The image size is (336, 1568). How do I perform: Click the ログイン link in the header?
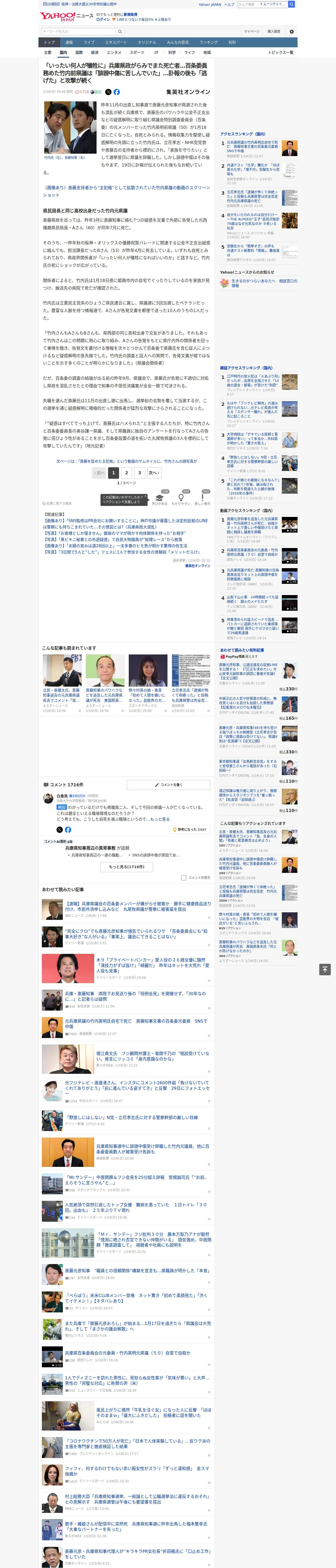[x=103, y=20]
